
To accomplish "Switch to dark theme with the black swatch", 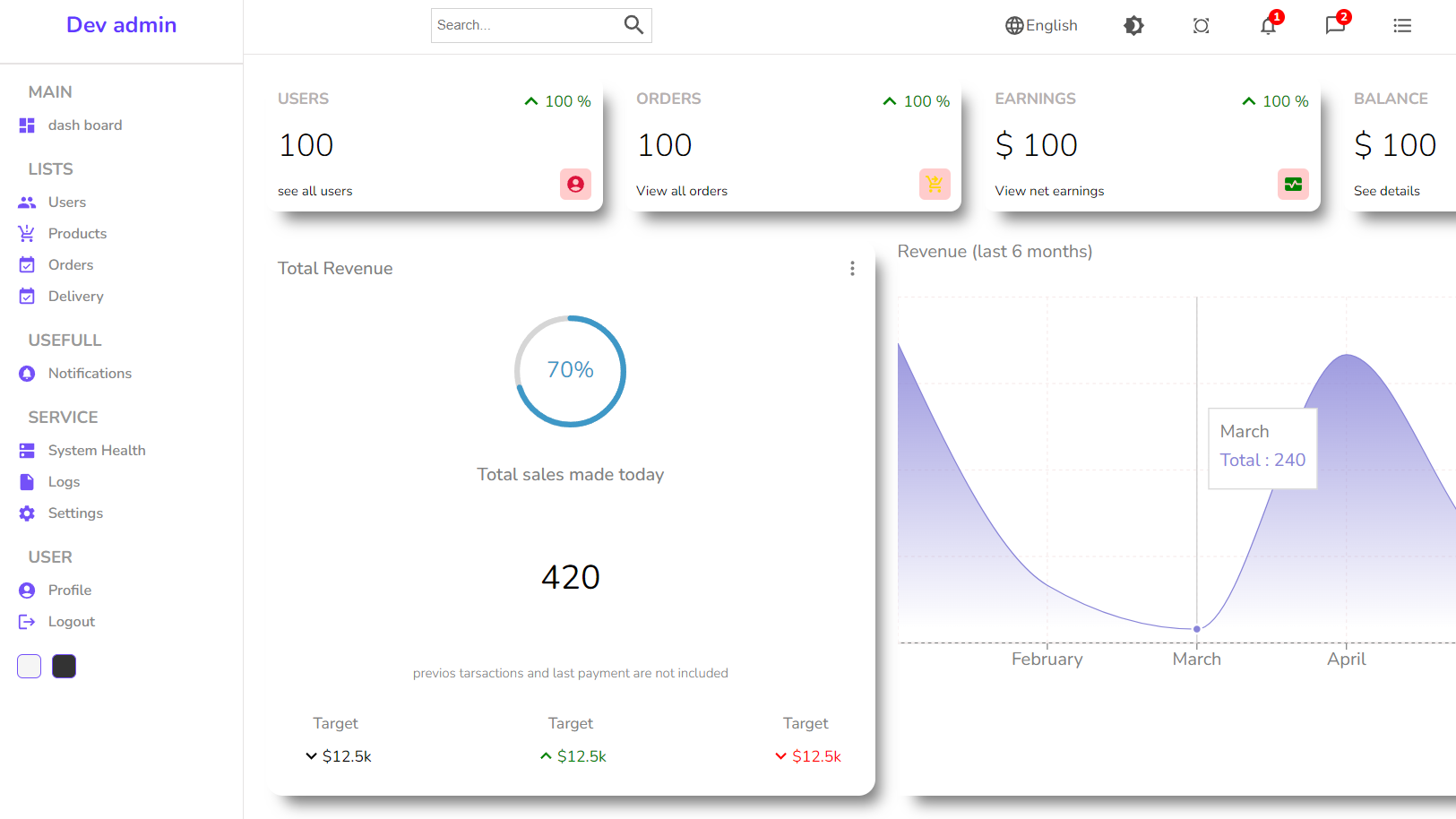I will (65, 667).
